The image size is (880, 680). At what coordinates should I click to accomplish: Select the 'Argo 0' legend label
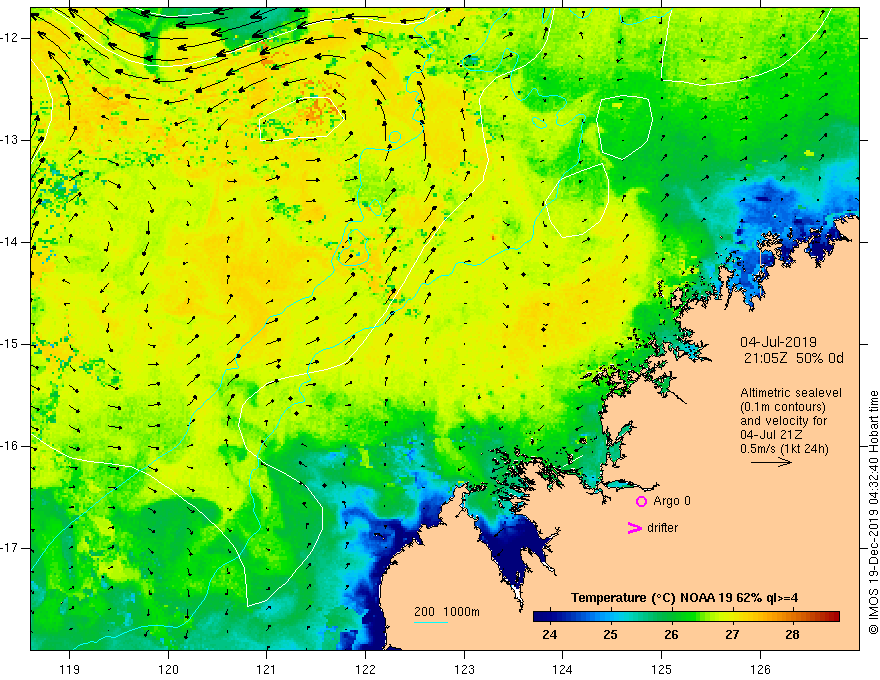pos(672,501)
